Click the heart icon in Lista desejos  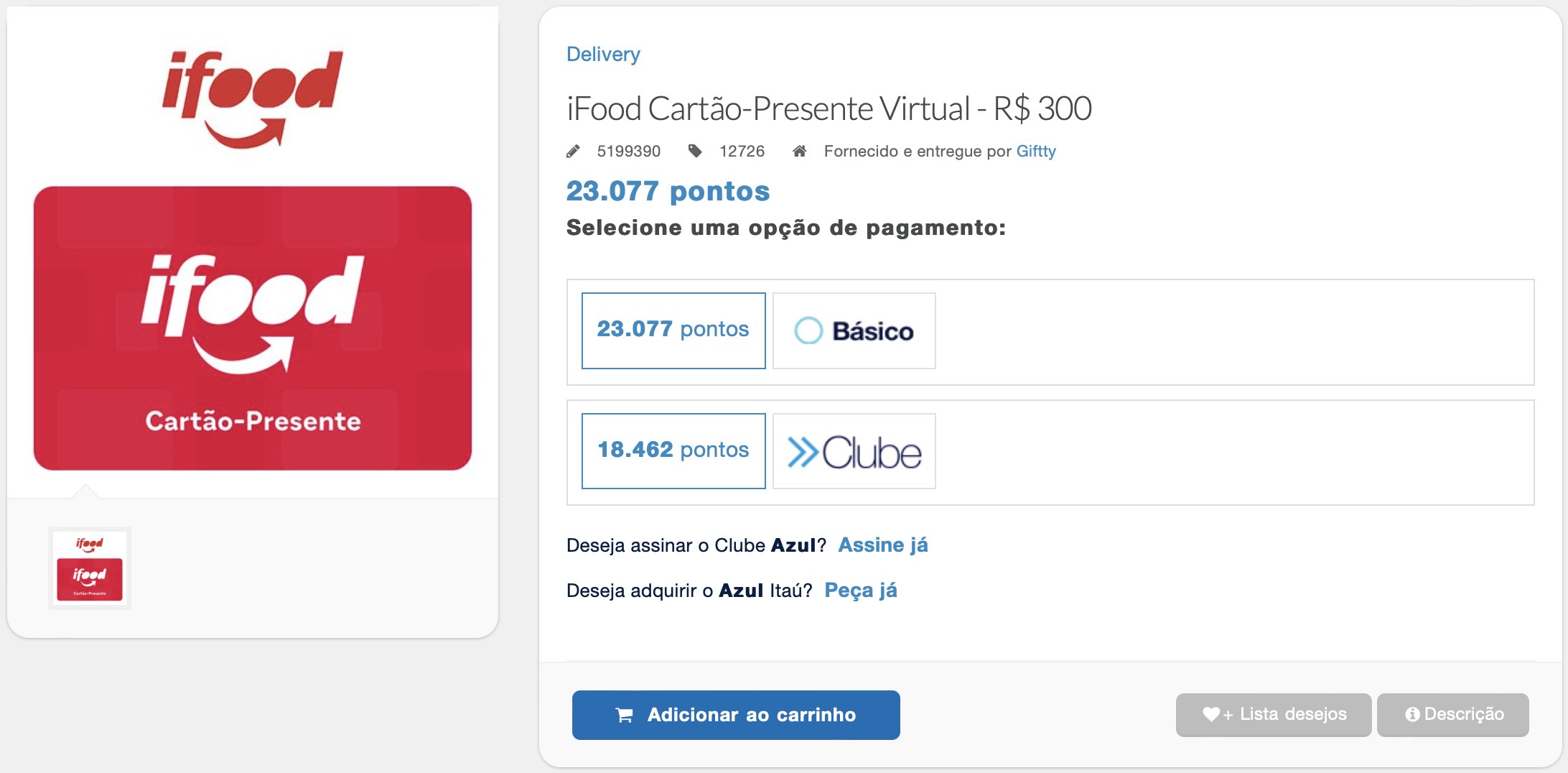tap(1211, 714)
